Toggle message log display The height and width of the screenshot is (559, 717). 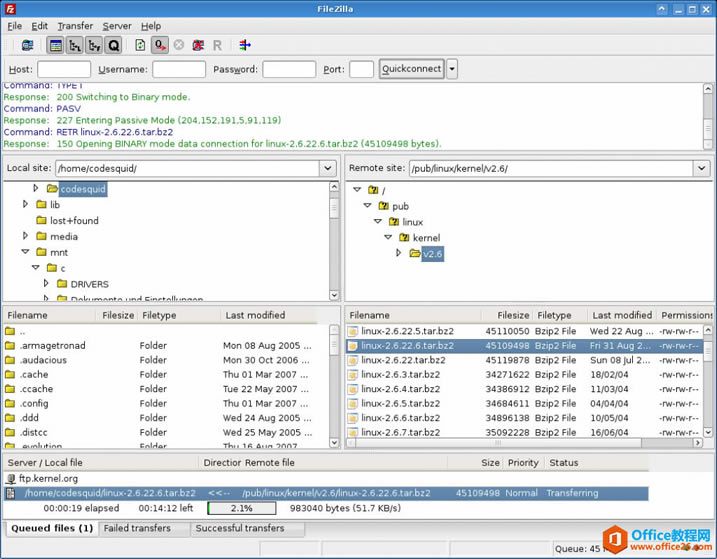click(56, 45)
